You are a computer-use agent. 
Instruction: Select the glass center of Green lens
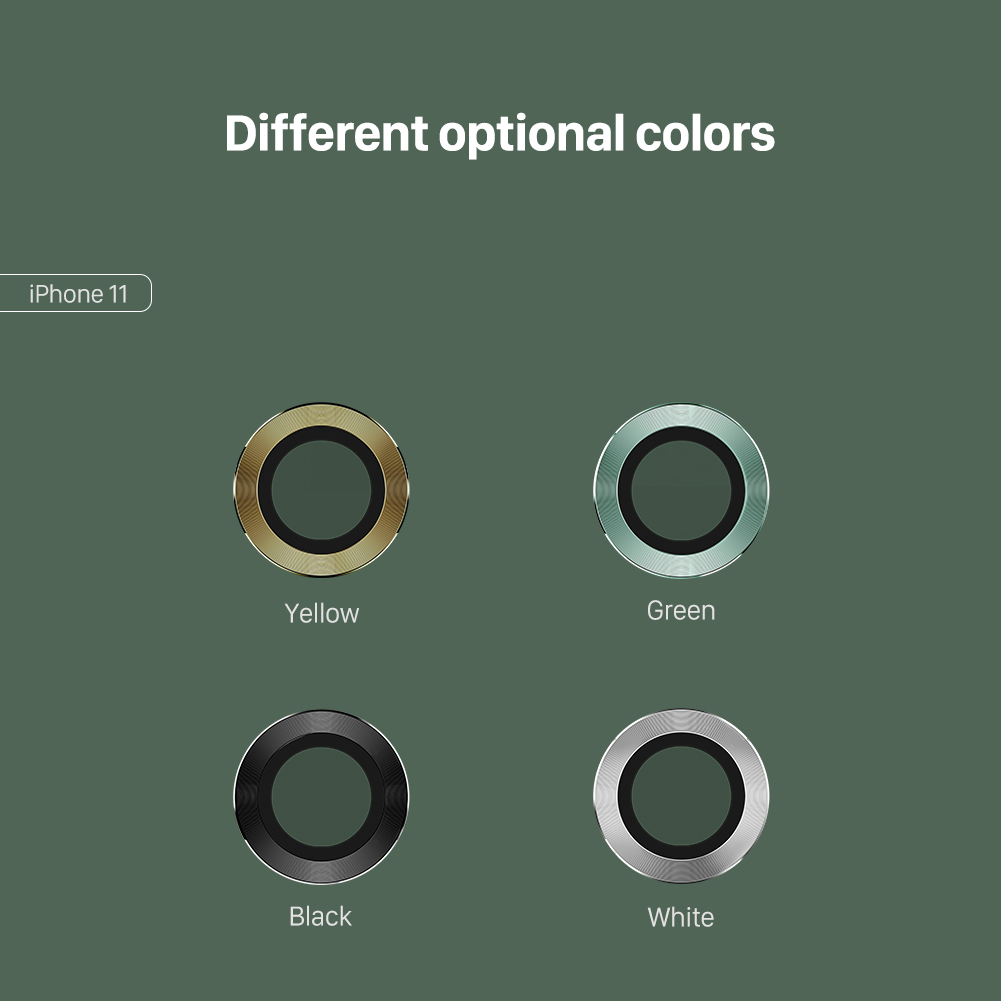681,490
